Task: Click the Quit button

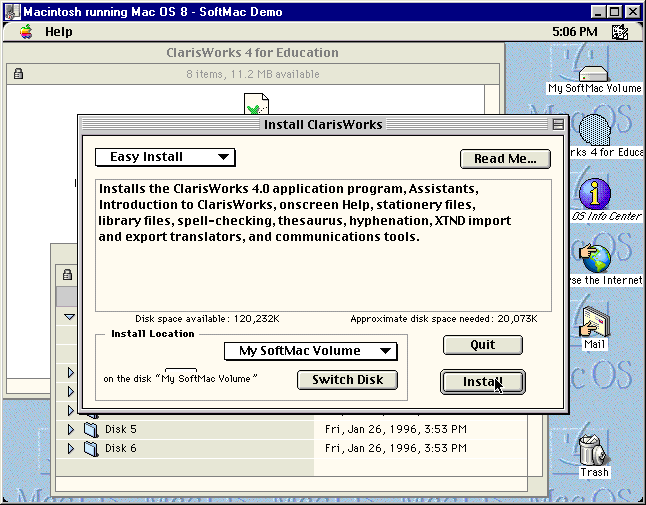Action: [x=483, y=345]
